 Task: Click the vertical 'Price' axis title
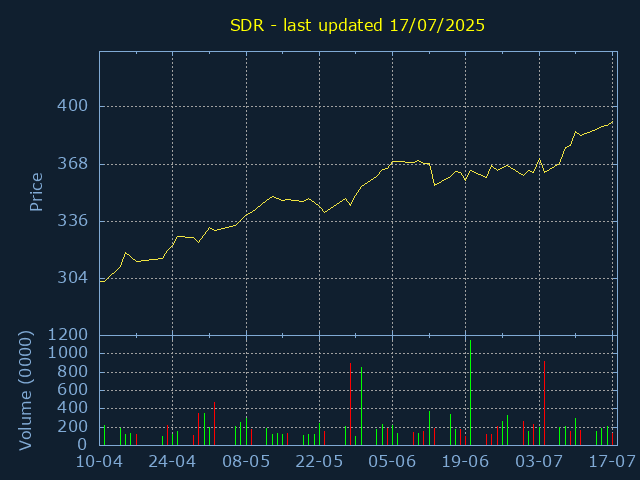36,192
